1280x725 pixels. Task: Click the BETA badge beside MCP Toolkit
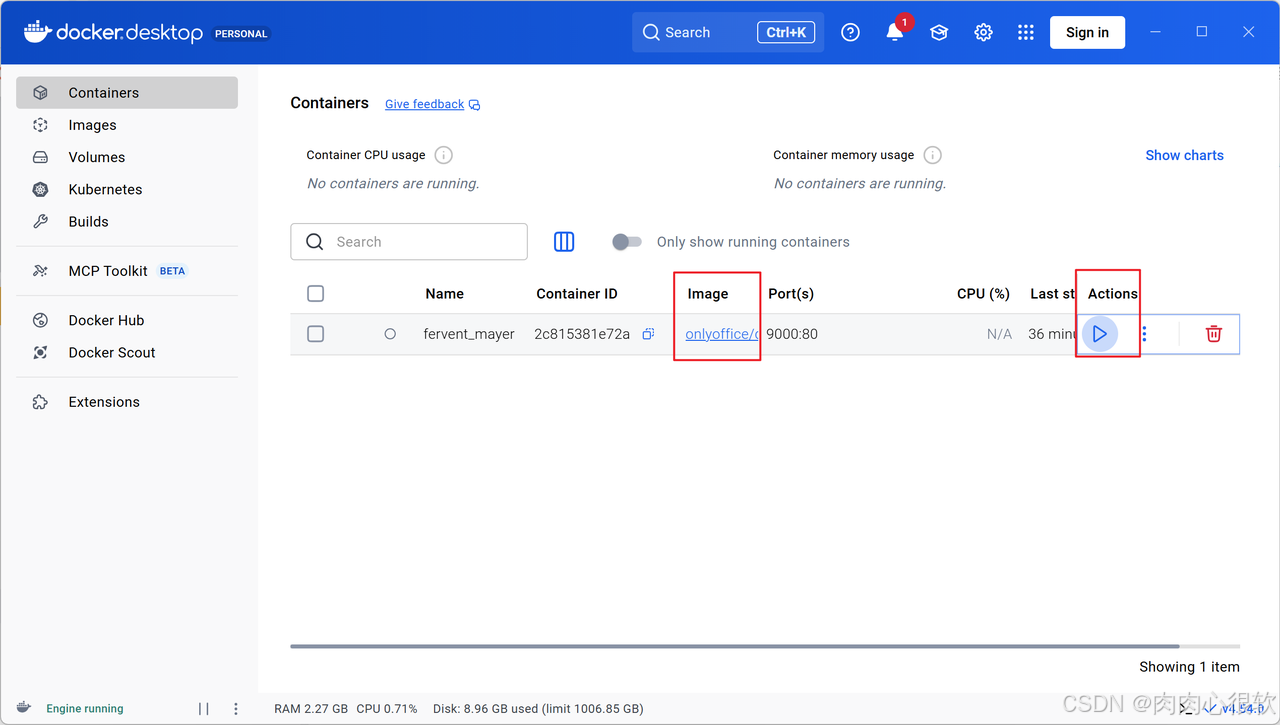pos(173,271)
